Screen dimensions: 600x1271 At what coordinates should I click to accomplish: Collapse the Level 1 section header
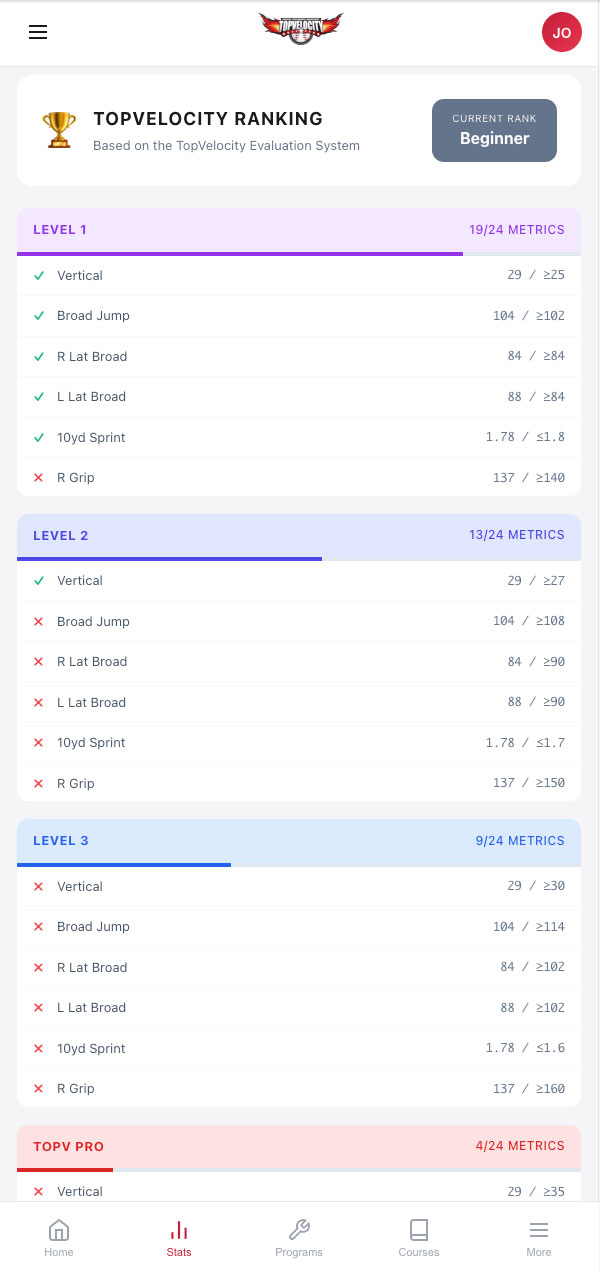pyautogui.click(x=299, y=229)
